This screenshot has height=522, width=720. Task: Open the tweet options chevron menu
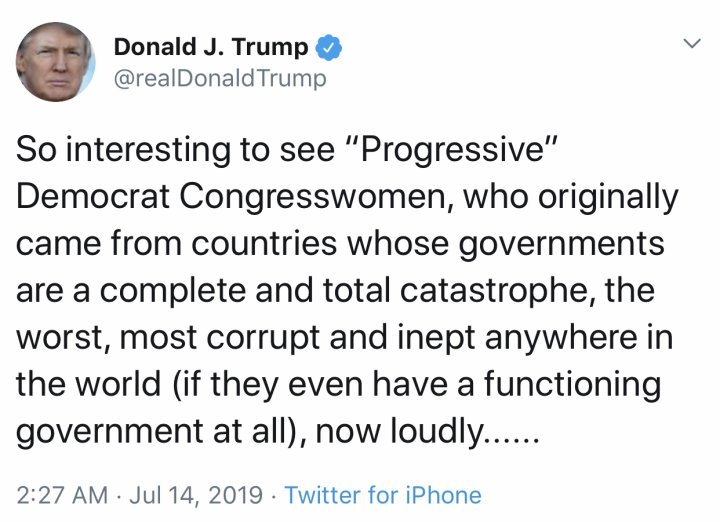point(690,45)
